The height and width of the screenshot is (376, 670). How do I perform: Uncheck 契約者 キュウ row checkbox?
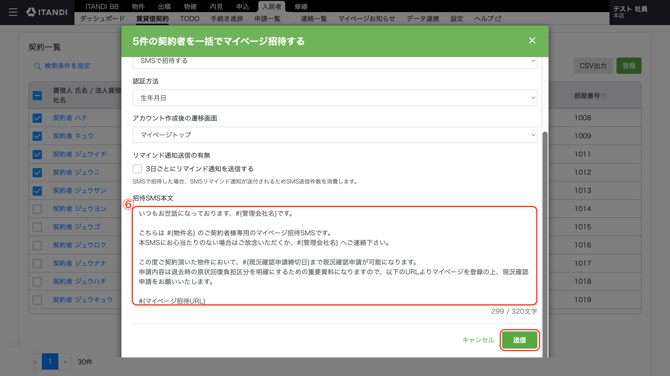(x=37, y=136)
